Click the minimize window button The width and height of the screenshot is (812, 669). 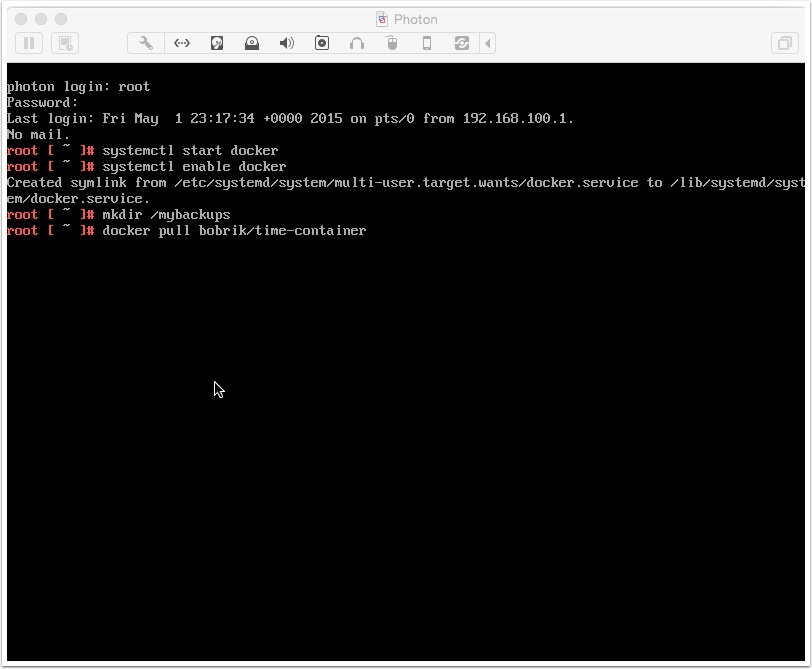[41, 19]
